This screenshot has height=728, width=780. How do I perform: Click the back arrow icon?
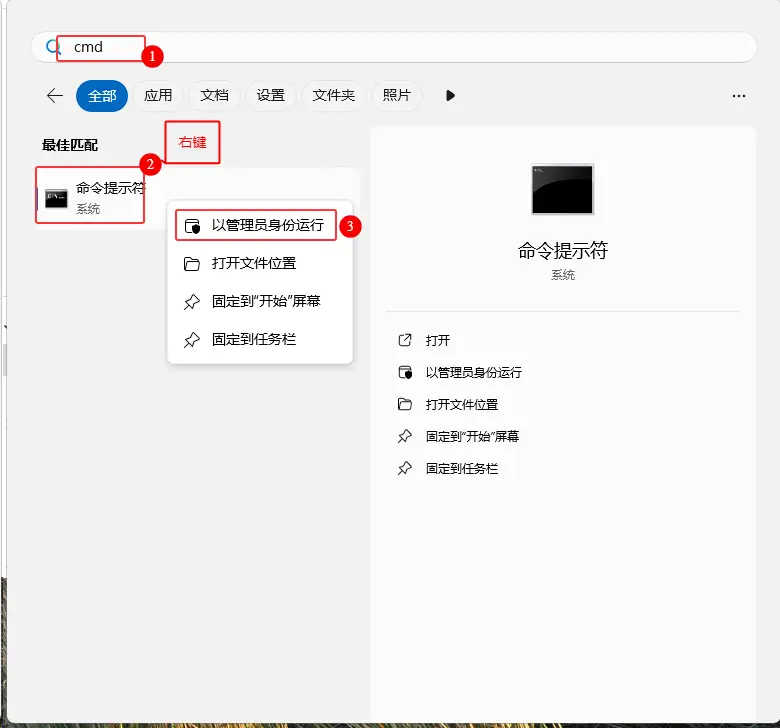[x=55, y=96]
